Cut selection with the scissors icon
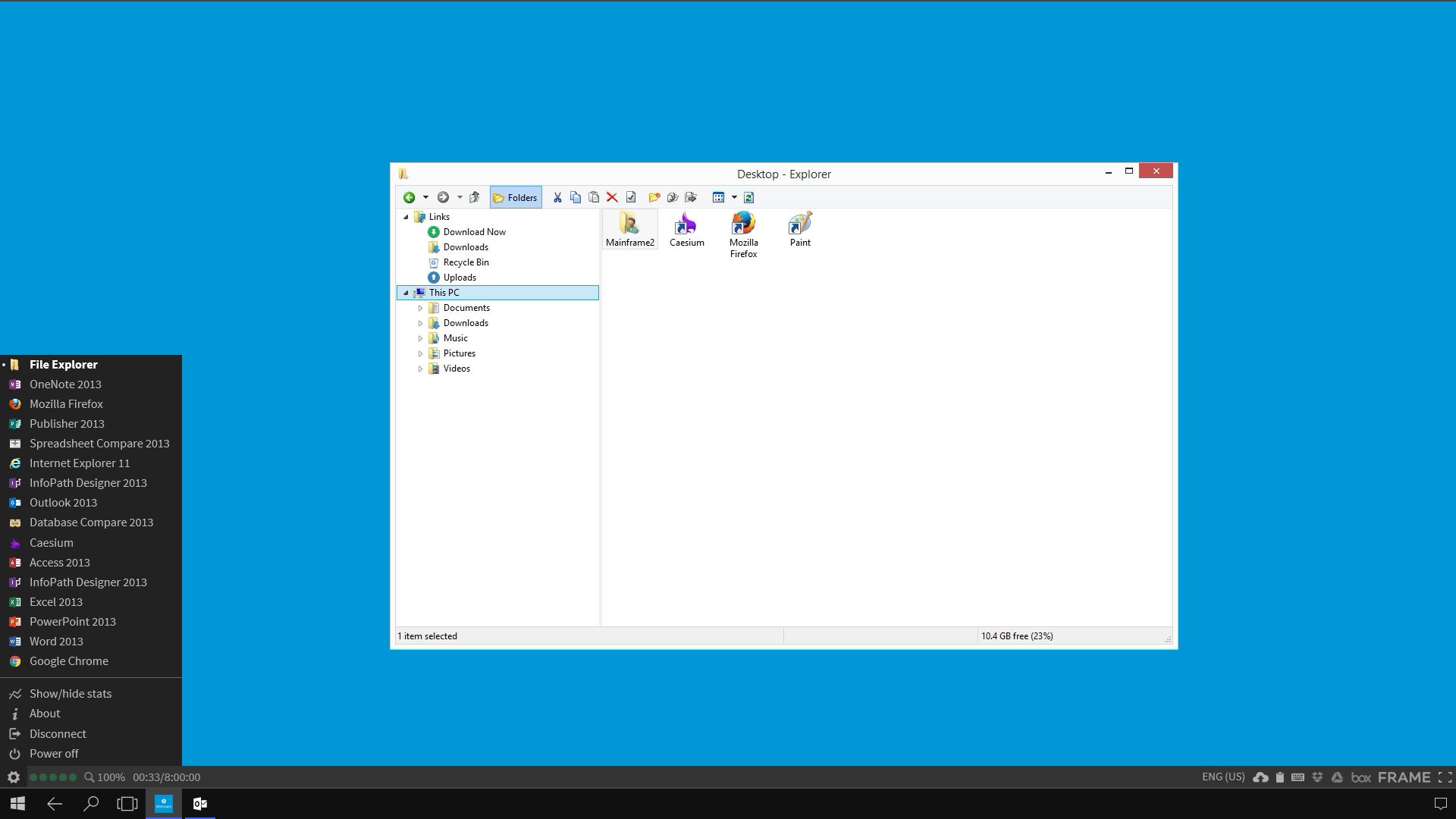The height and width of the screenshot is (819, 1456). pos(557,197)
